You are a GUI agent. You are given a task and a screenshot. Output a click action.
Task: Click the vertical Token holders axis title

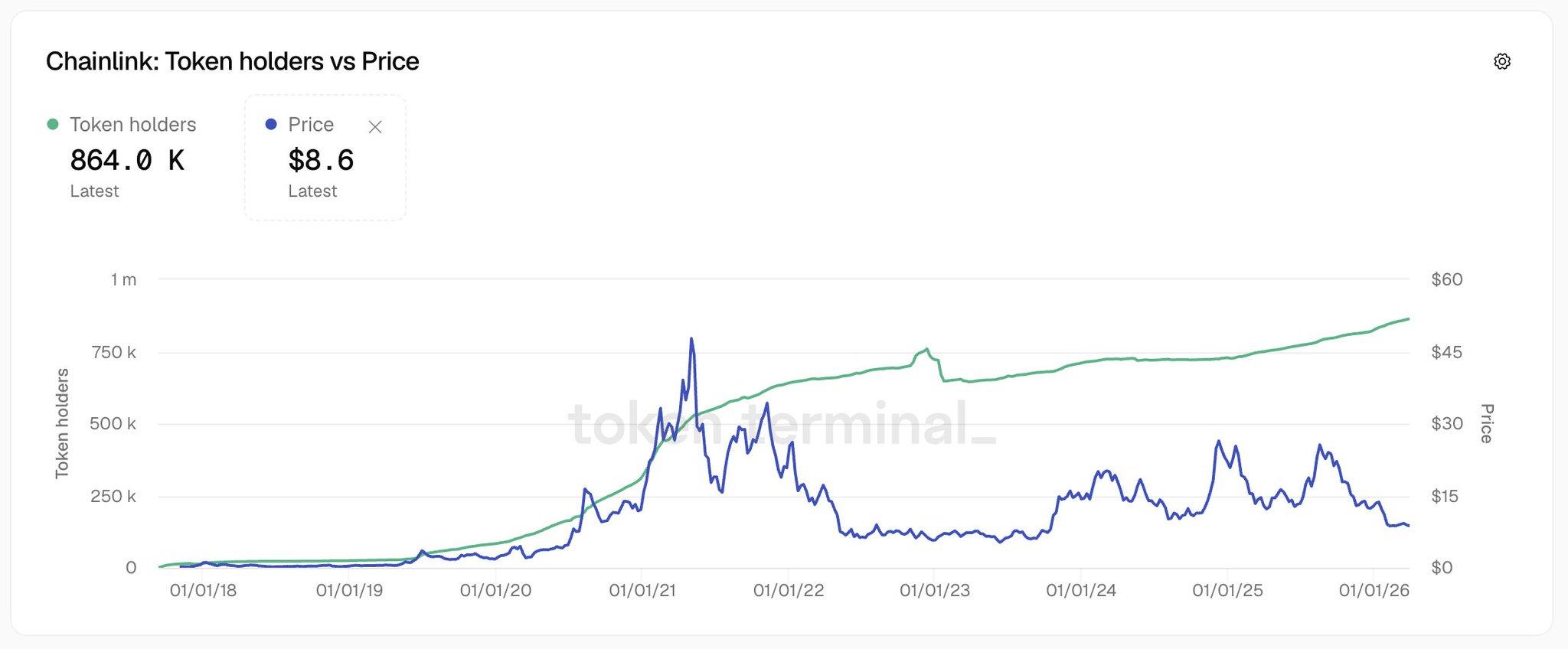coord(62,423)
